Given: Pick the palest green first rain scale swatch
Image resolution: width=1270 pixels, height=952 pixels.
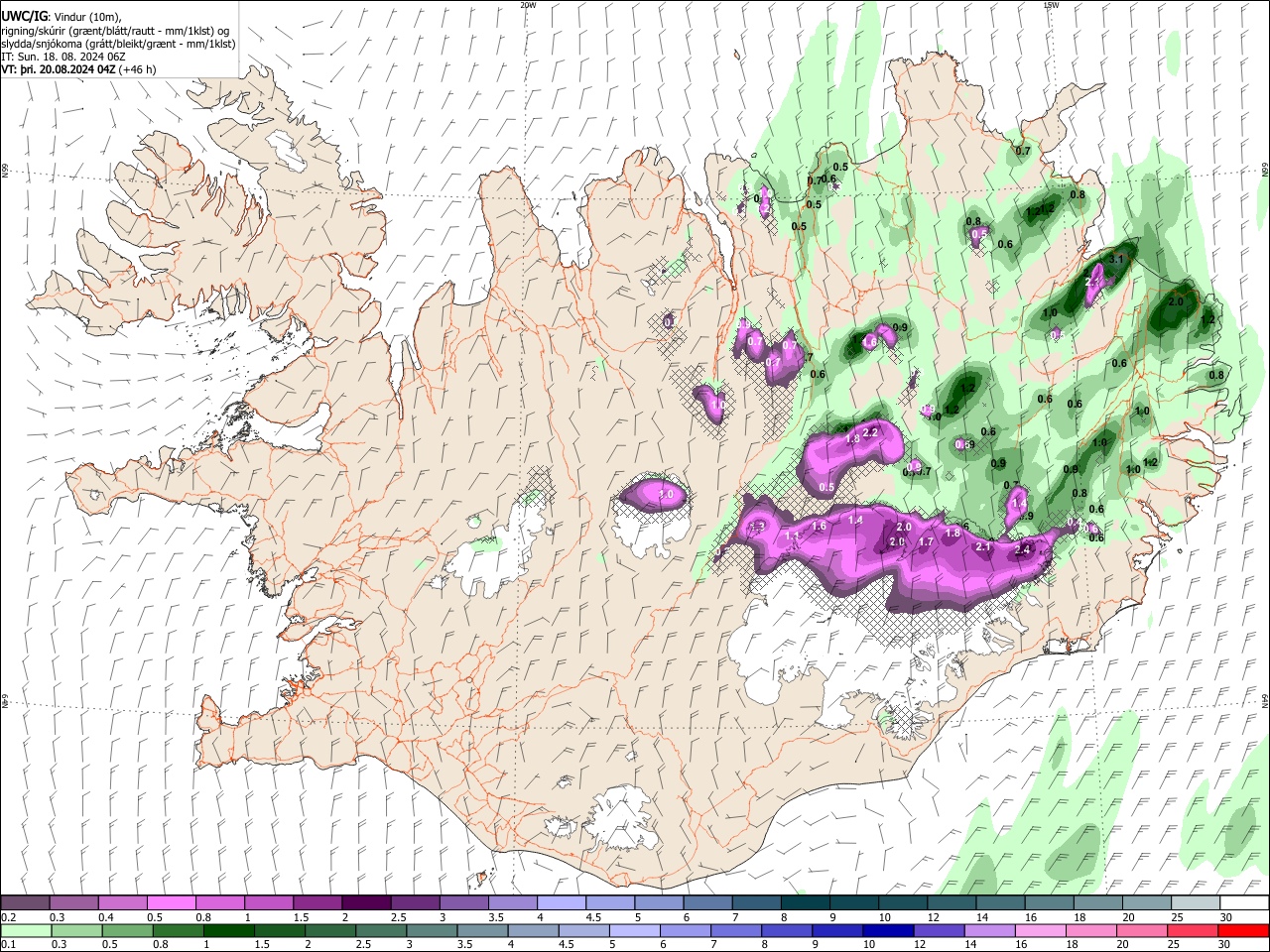Looking at the screenshot, I should click(26, 930).
